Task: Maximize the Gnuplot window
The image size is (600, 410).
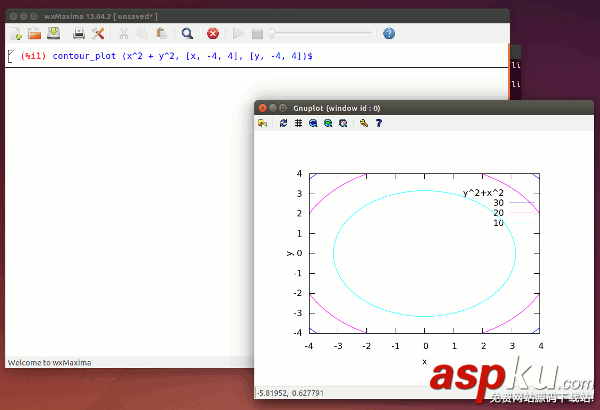Action: [283, 108]
